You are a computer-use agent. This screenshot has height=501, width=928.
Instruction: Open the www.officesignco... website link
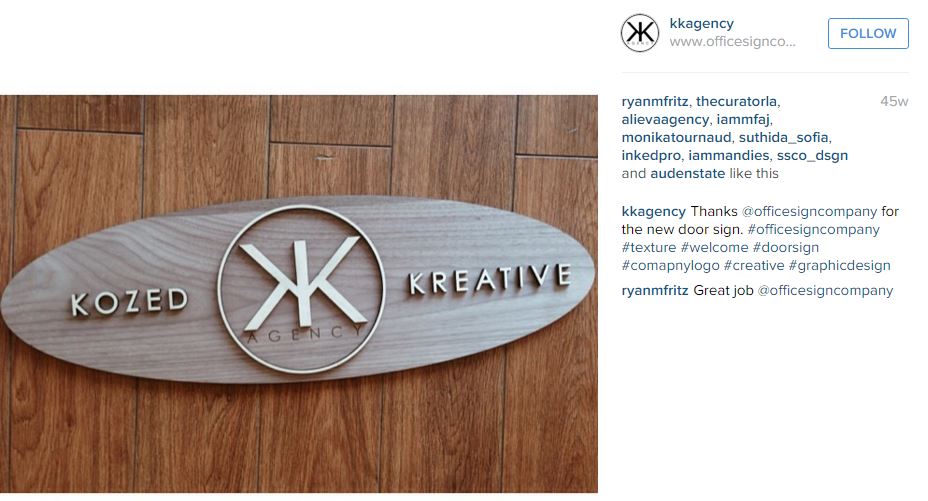pyautogui.click(x=732, y=41)
